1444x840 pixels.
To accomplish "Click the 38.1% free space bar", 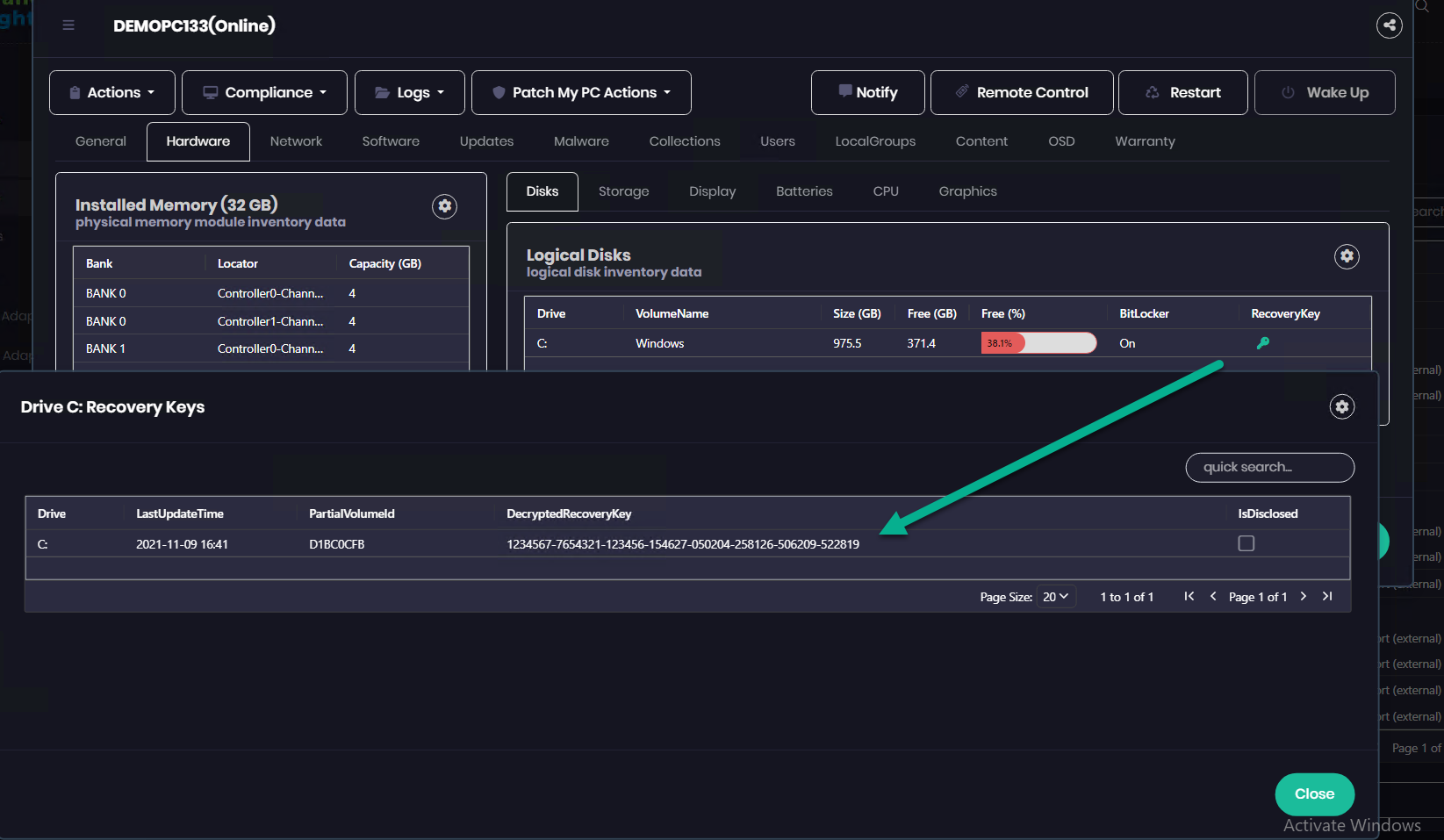I will click(x=1038, y=343).
